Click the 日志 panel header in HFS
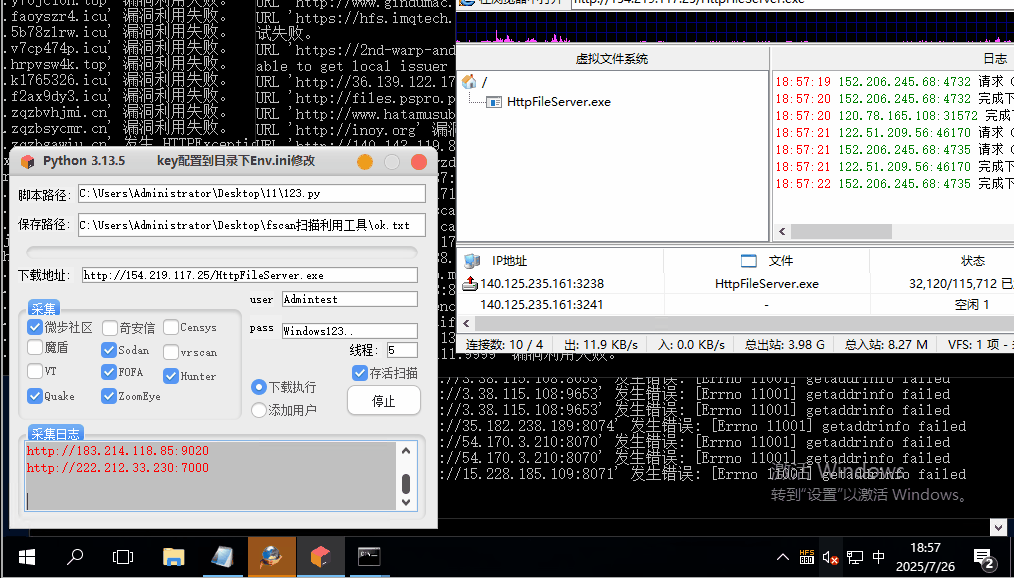The width and height of the screenshot is (1014, 578). [995, 59]
